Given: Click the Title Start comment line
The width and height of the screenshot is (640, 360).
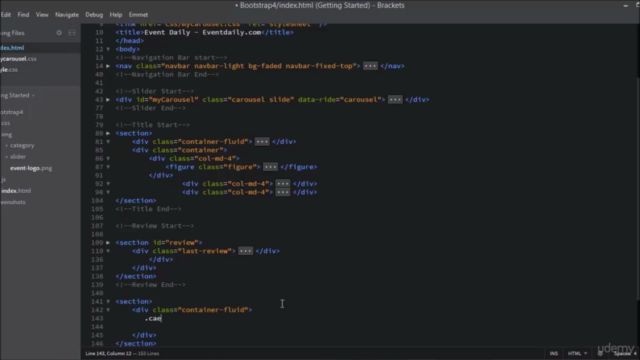Looking at the screenshot, I should click(153, 125).
